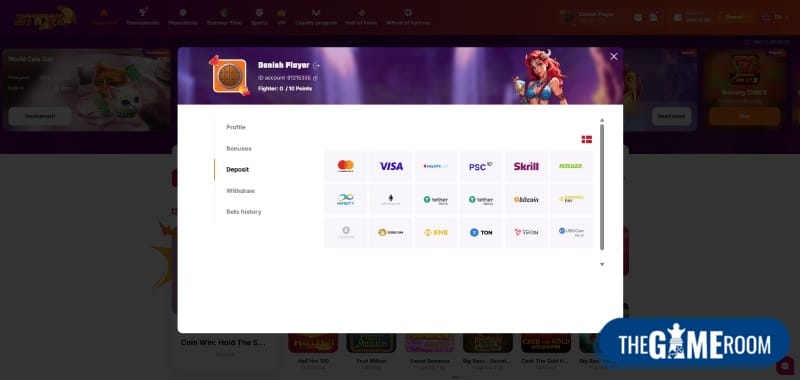Pick the PSC paysafecard option
Image resolution: width=800 pixels, height=380 pixels.
(x=481, y=166)
